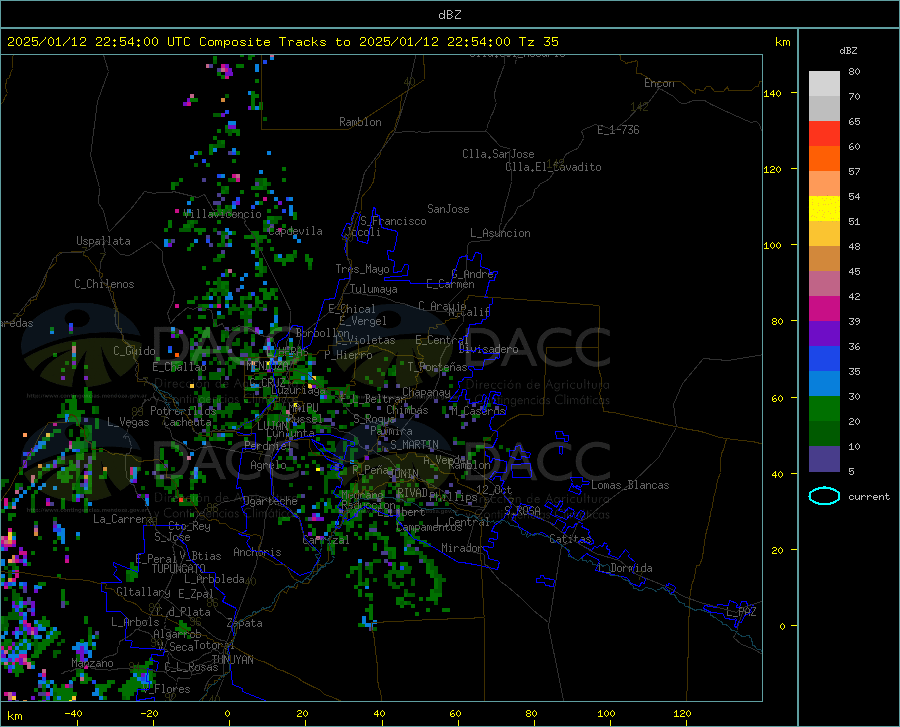Click the 'Manzano' map label

[92, 663]
